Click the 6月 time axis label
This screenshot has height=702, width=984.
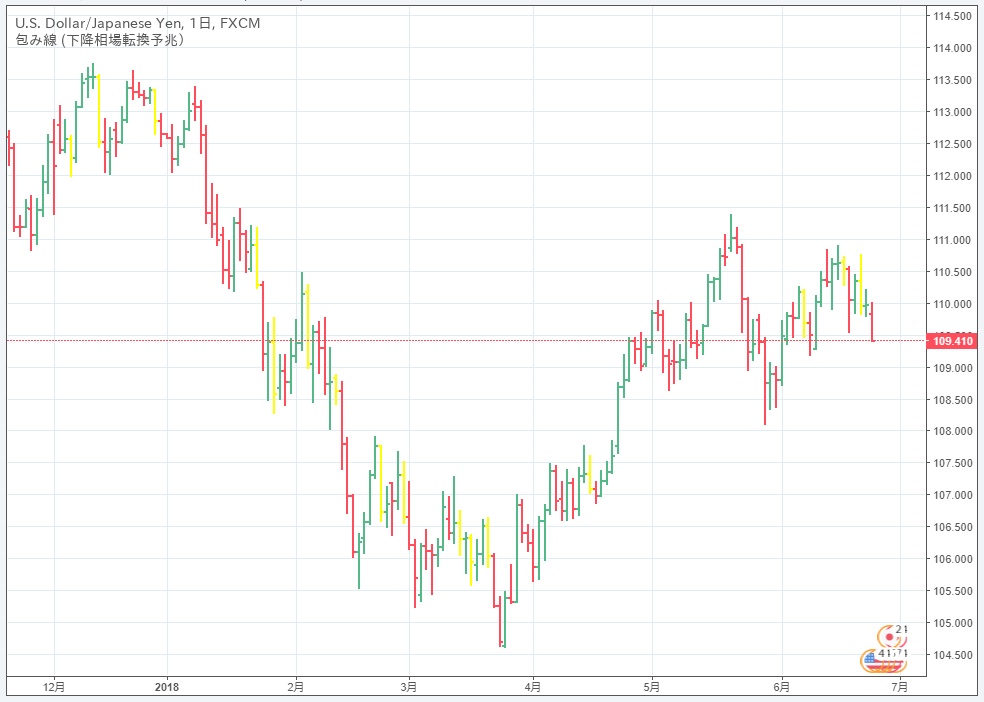[x=782, y=687]
